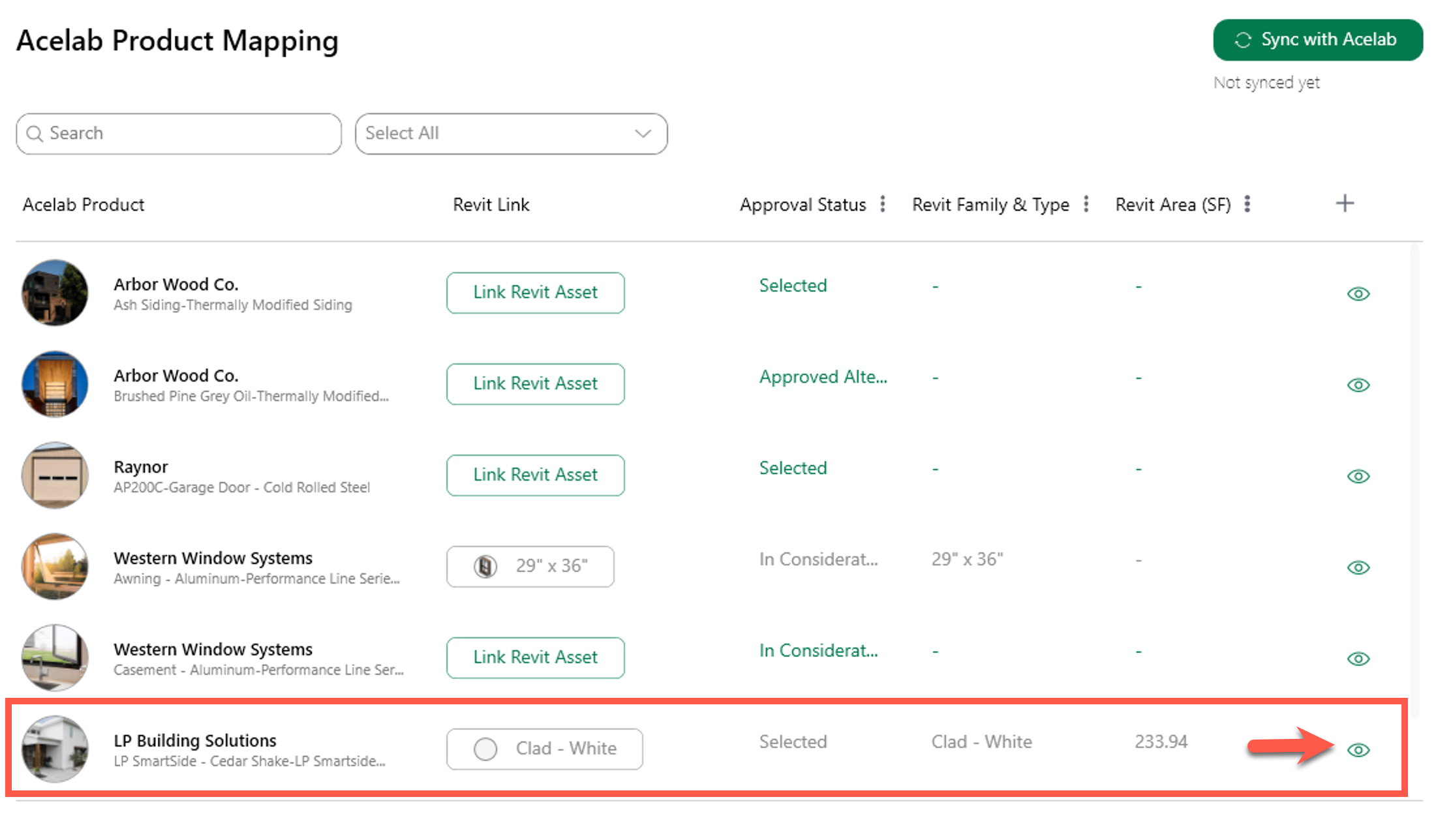Toggle eye icon for LP Building Solutions

pos(1358,750)
